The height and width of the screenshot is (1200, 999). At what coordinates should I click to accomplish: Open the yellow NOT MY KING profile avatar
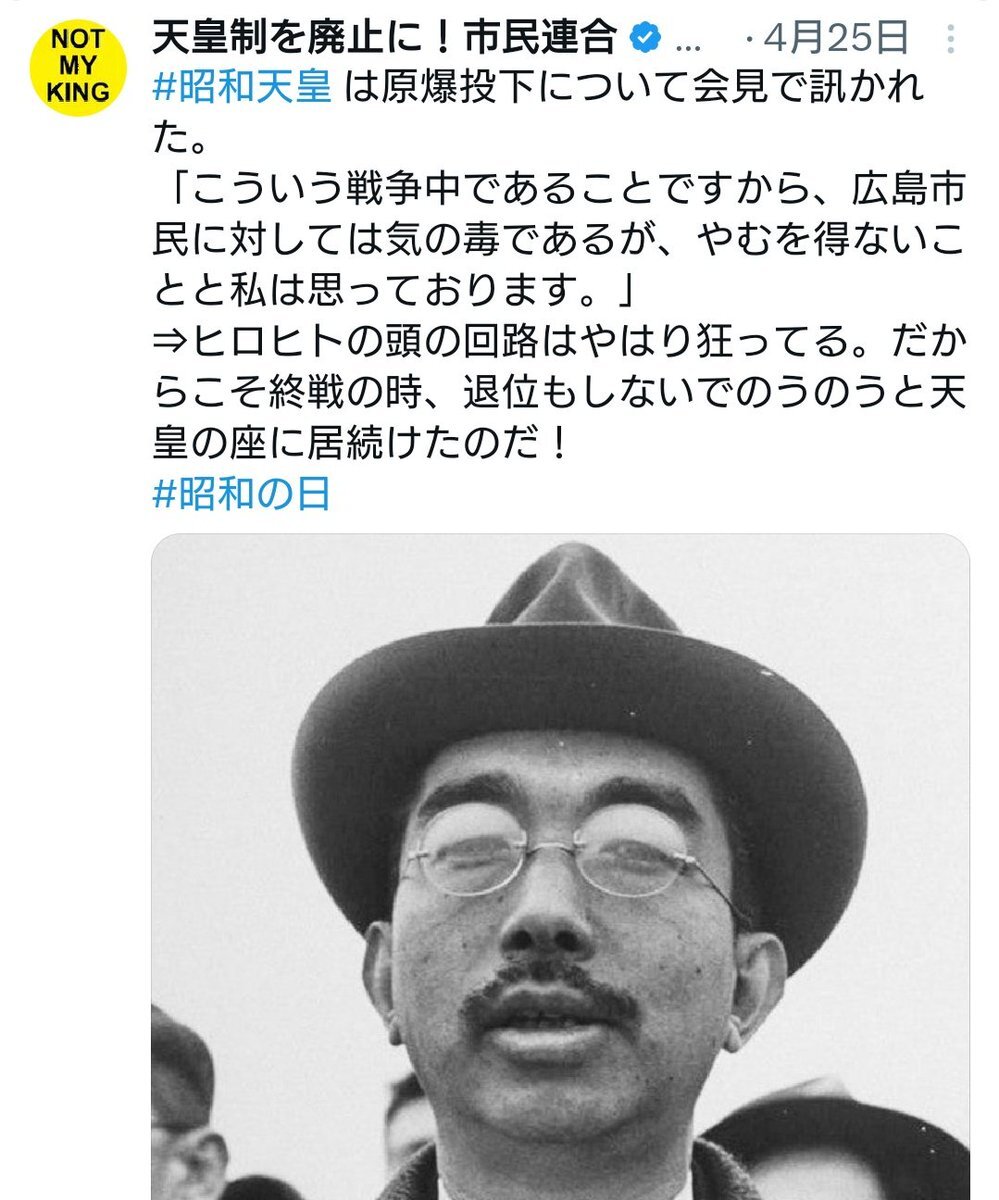pos(79,70)
